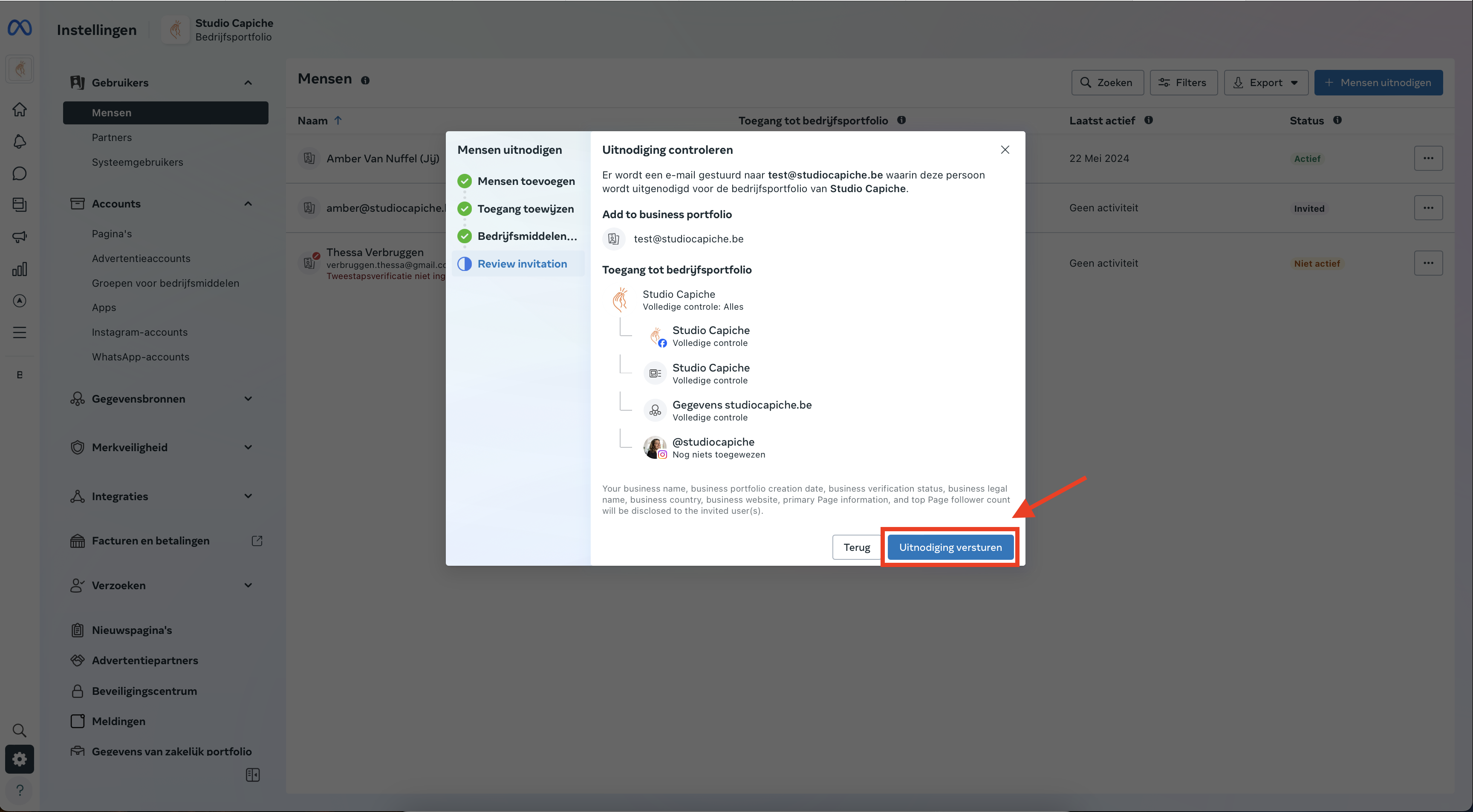Screen dimensions: 1473x812
Task: Open Systeemgebruikers in the sidebar
Action: tap(138, 162)
